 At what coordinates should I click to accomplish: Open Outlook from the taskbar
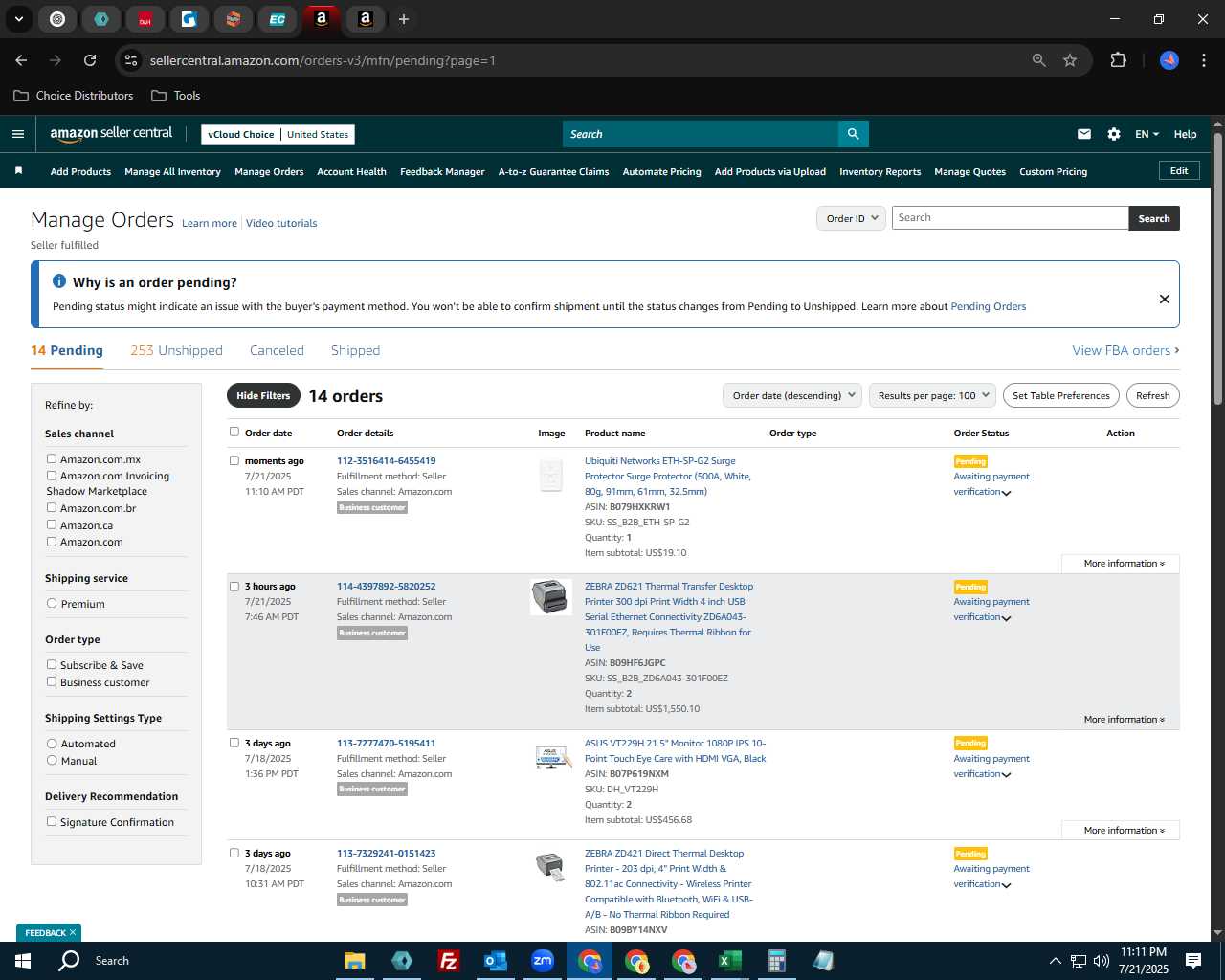coord(495,961)
